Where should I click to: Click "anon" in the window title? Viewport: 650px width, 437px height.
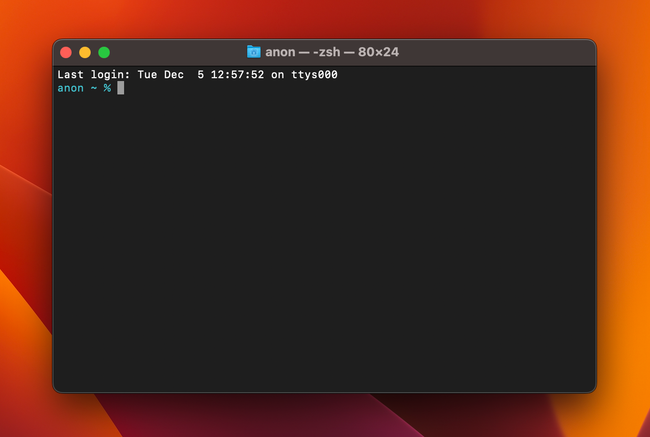[x=280, y=52]
